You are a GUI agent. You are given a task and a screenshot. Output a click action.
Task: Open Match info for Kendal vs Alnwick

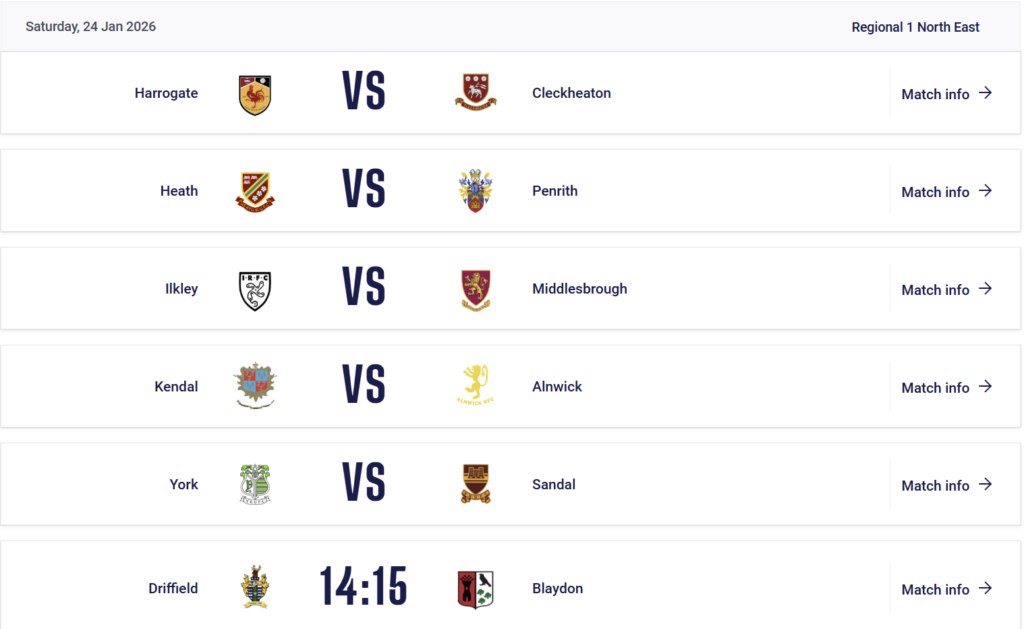(946, 388)
